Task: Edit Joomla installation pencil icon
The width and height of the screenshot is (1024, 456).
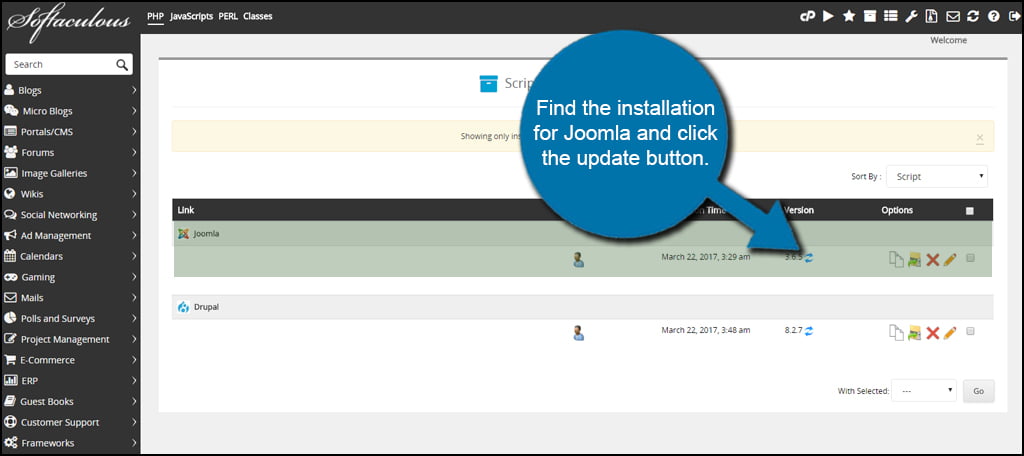Action: pyautogui.click(x=950, y=259)
